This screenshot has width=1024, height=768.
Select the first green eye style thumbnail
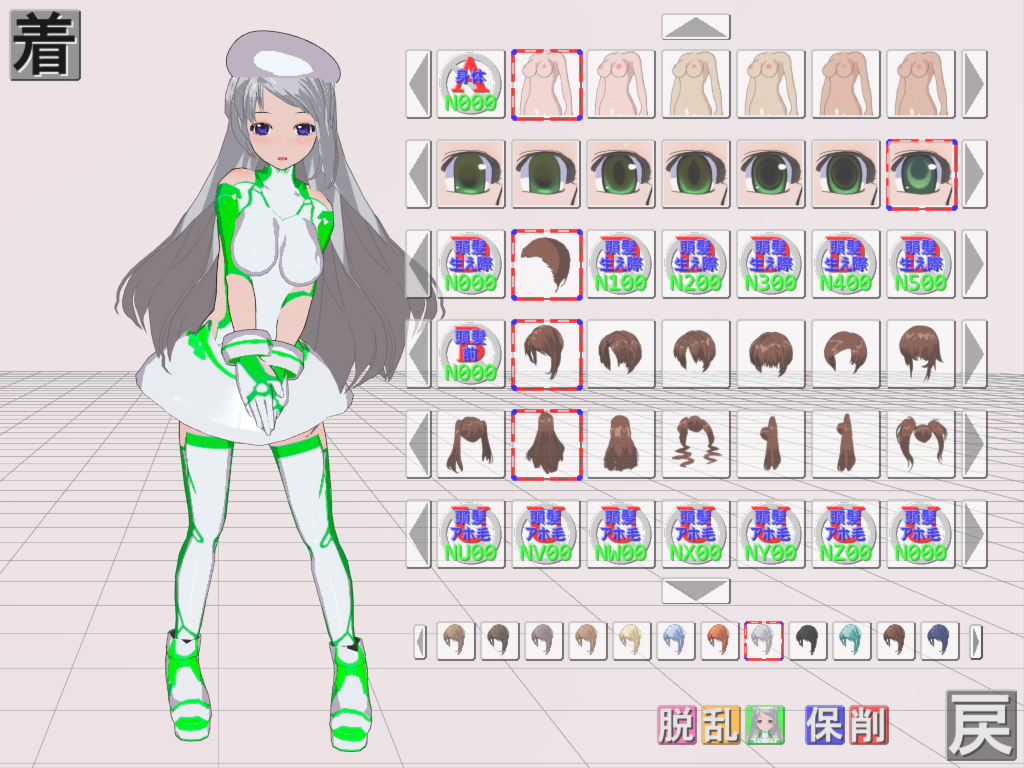pyautogui.click(x=471, y=174)
